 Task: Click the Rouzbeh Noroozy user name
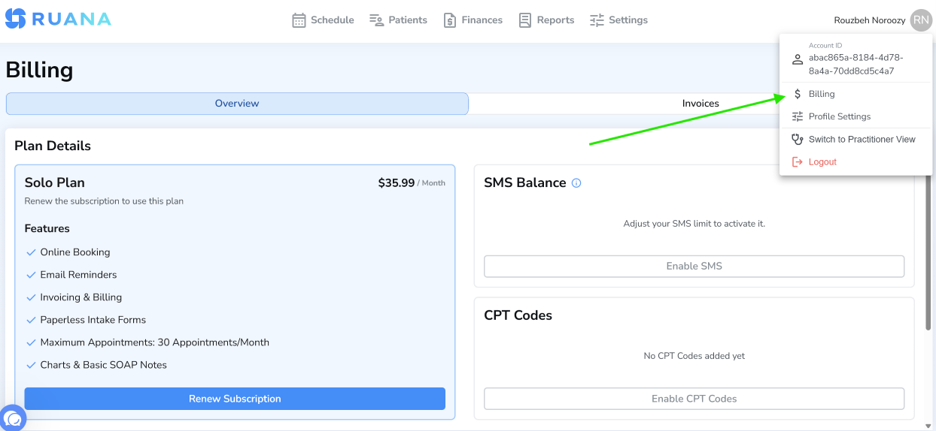click(x=869, y=20)
